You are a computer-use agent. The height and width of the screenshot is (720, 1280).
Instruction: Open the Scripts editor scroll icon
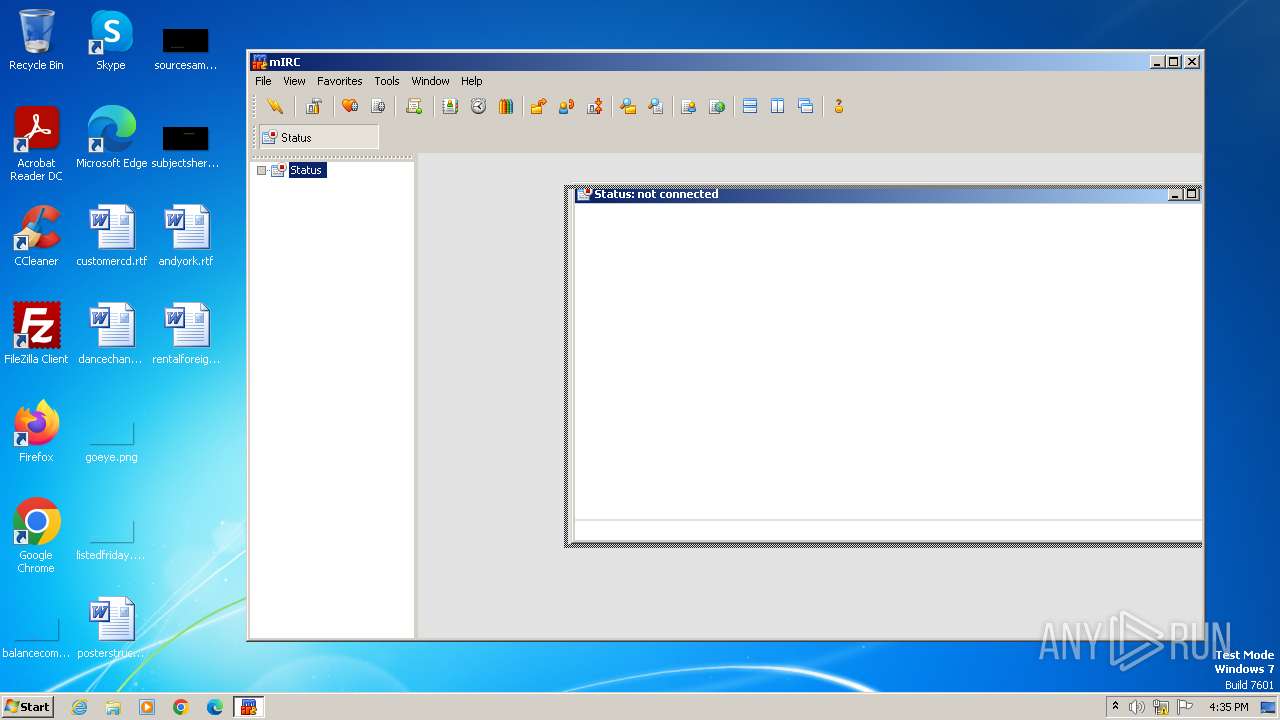click(414, 106)
